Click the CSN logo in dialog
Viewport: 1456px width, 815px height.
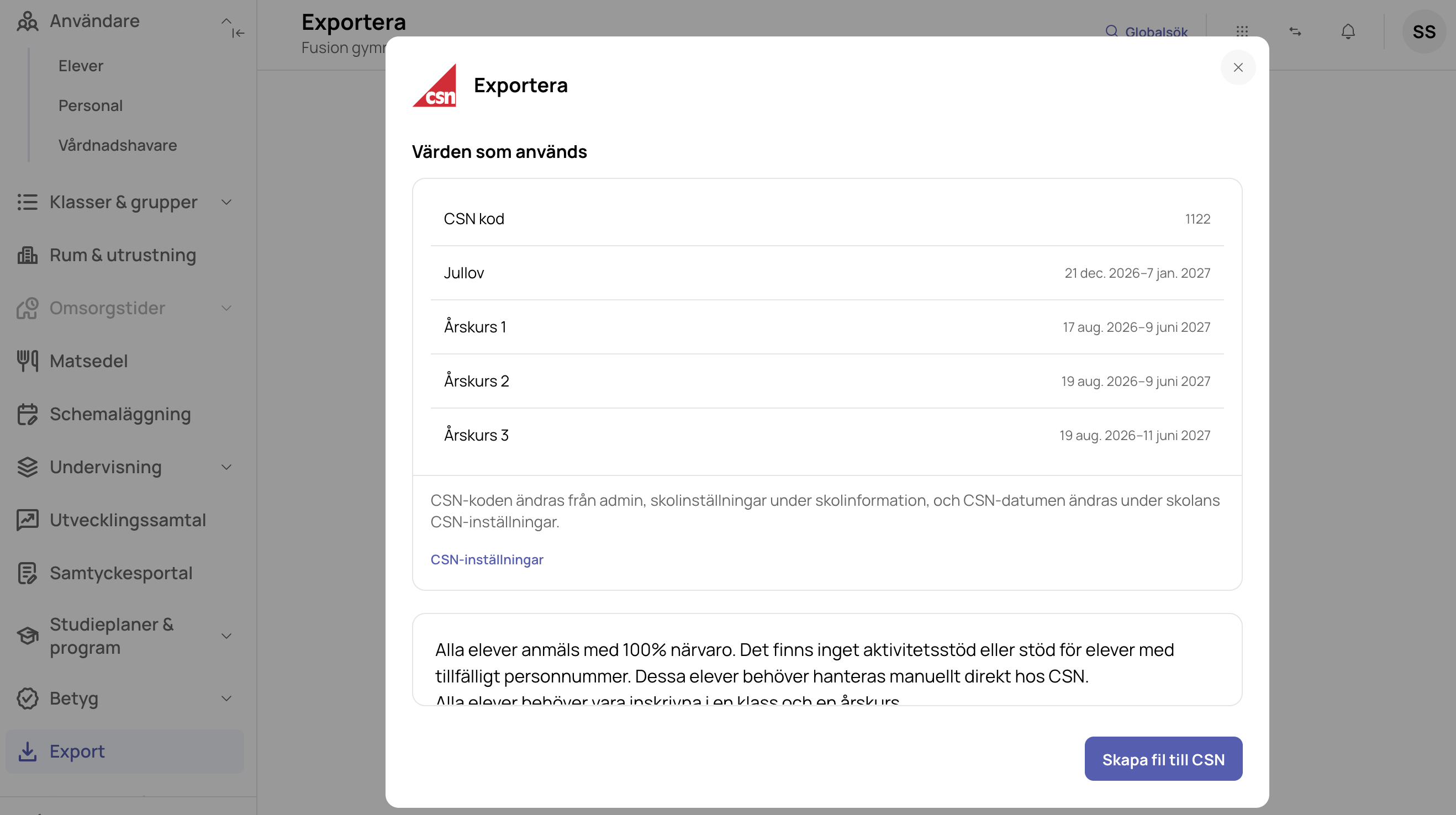coord(434,86)
